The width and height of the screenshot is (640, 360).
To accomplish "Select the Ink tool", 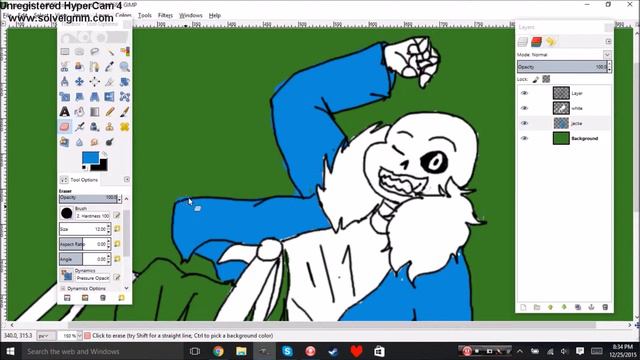I will 94,127.
